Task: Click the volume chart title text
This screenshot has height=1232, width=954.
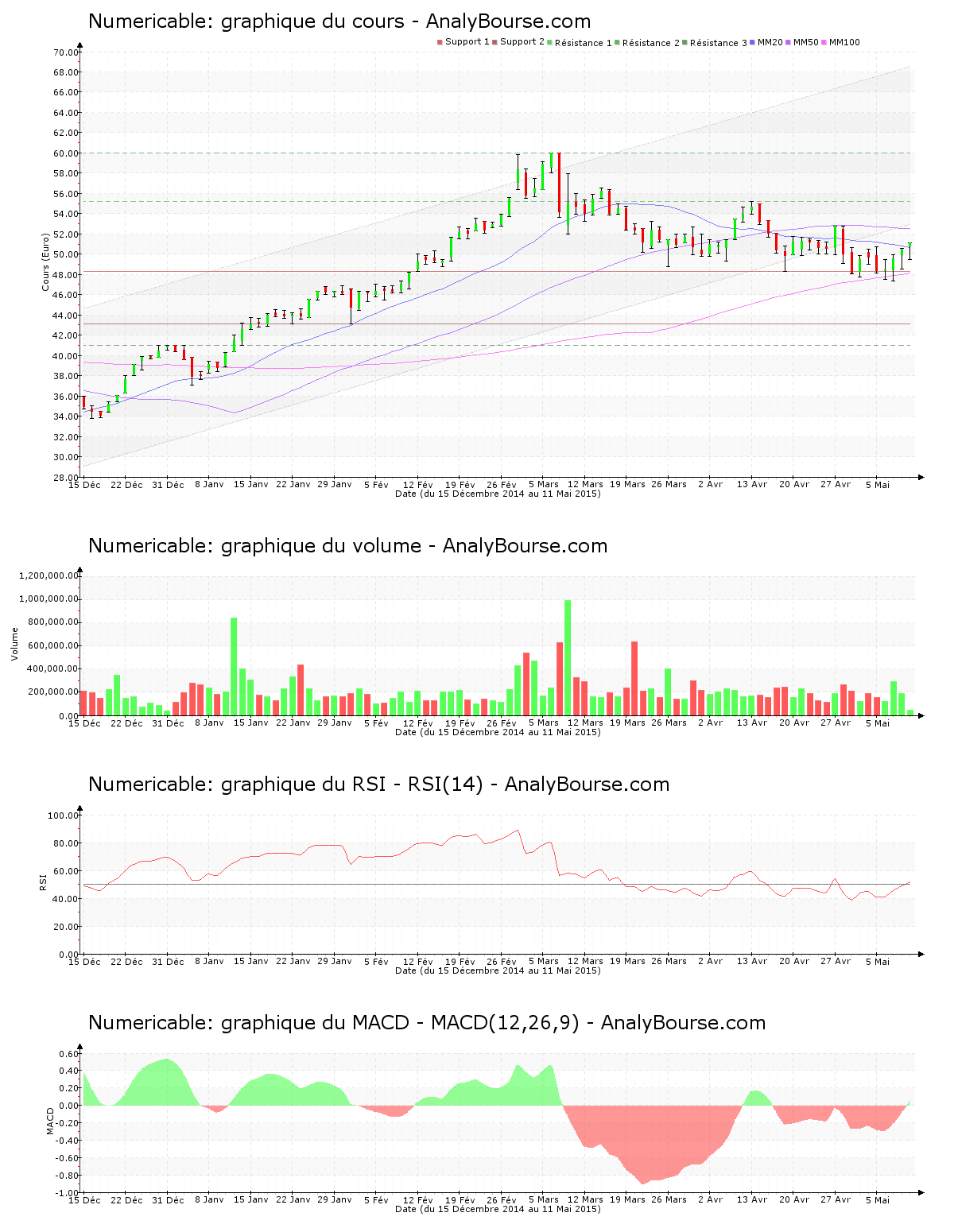Action: (x=347, y=546)
